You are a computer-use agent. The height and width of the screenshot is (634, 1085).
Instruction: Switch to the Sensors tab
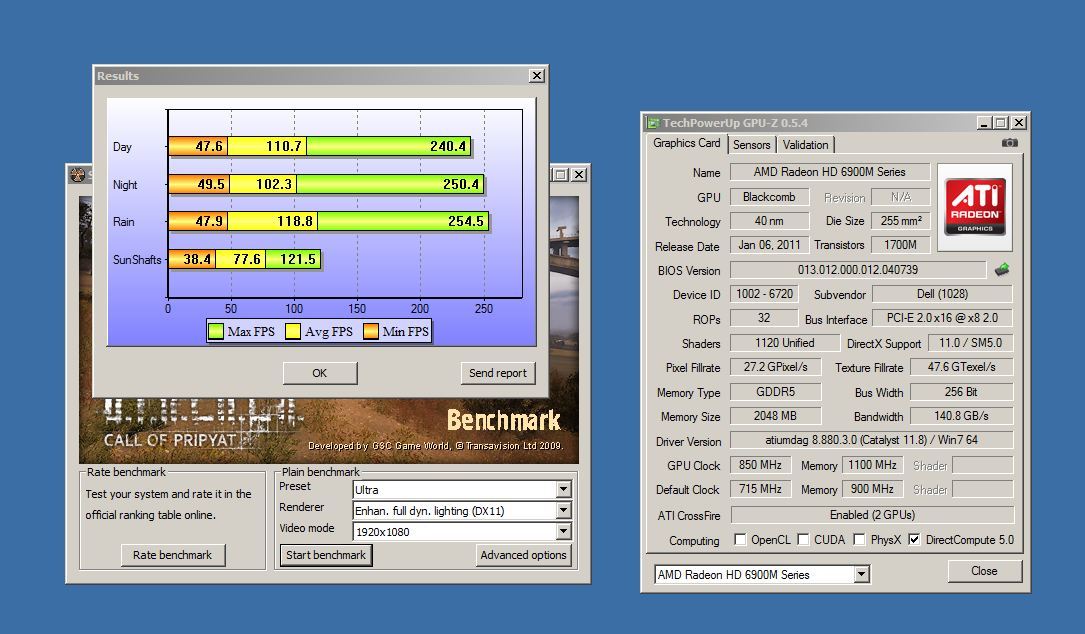point(751,145)
